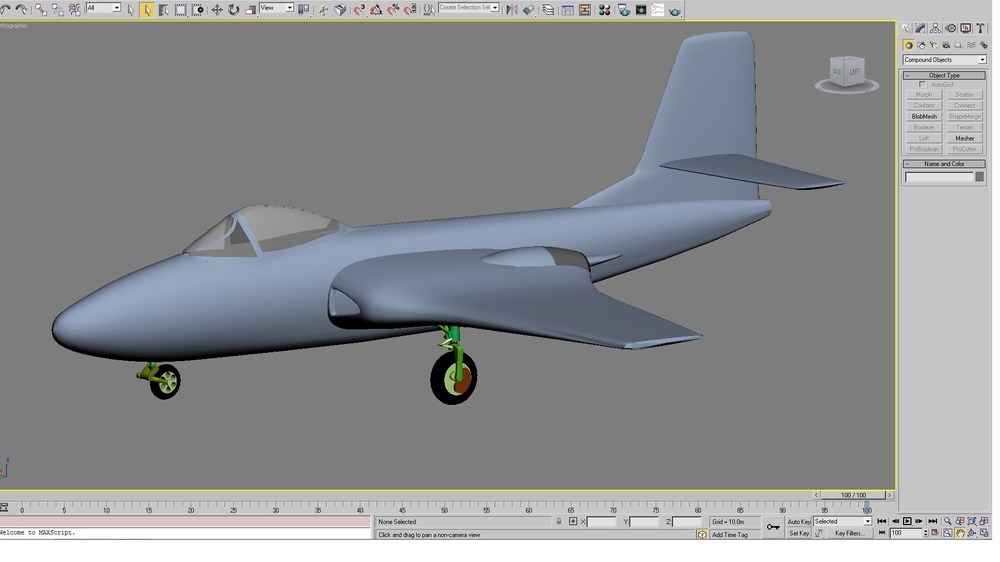Click the Quick Render teapot icon
The height and width of the screenshot is (562, 1000).
[x=675, y=10]
